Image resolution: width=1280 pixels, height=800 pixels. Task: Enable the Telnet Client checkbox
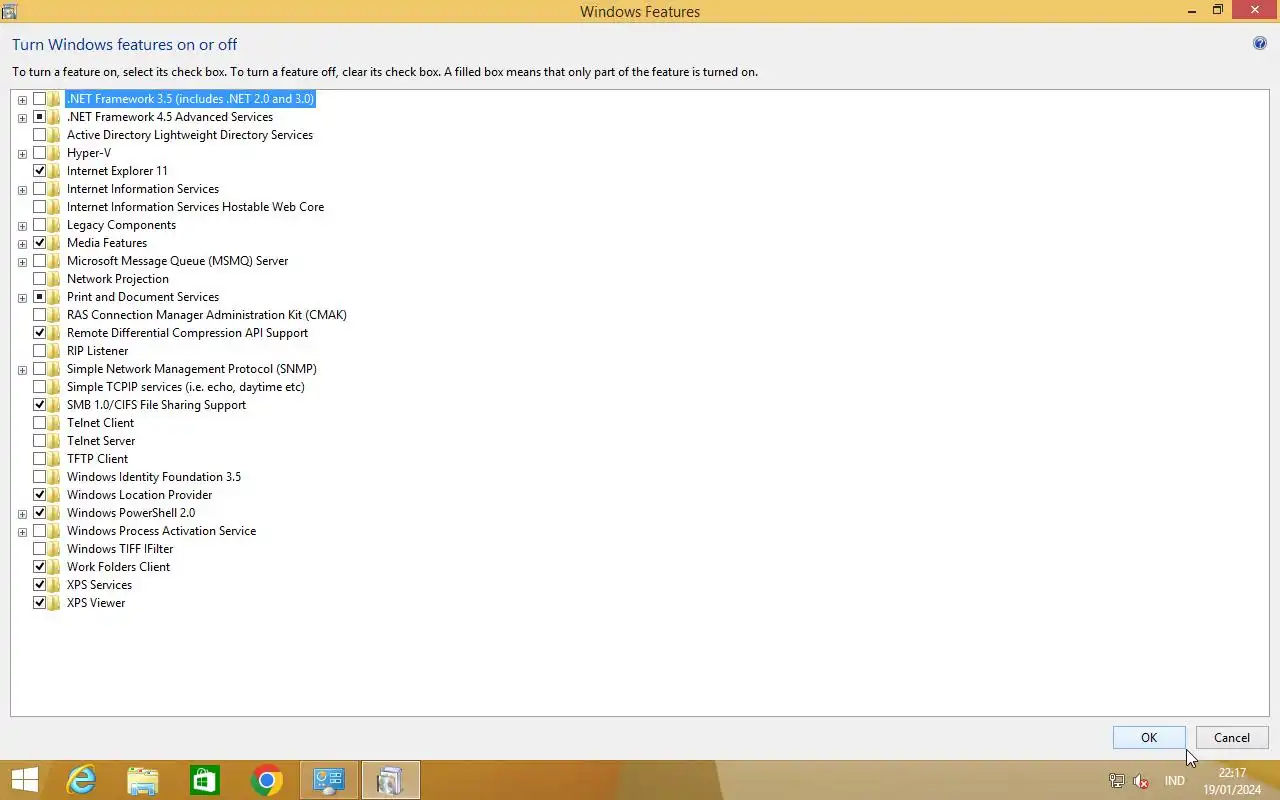click(40, 423)
